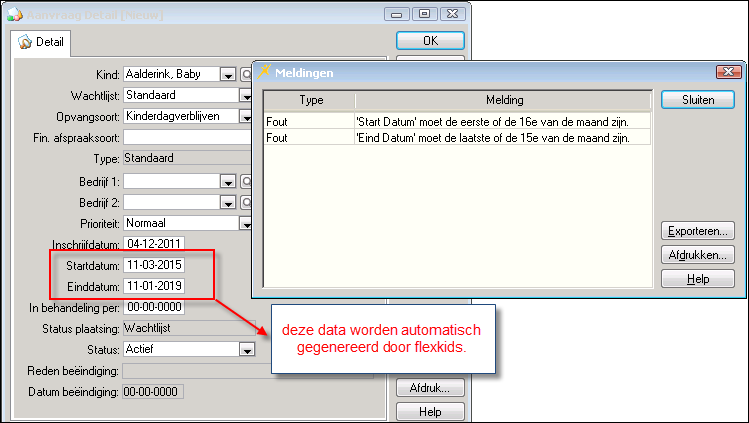The width and height of the screenshot is (749, 423).
Task: Click into the Startdatum date field
Action: [x=153, y=266]
